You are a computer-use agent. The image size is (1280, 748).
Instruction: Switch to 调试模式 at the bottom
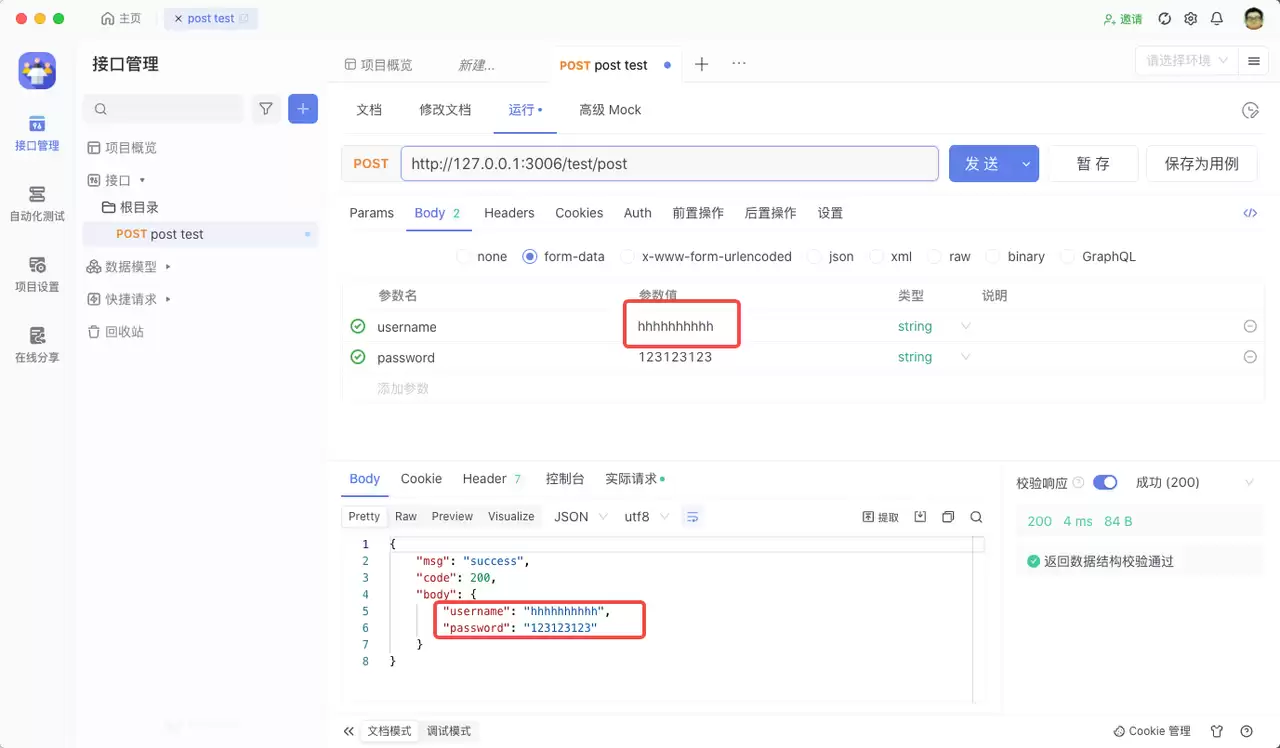449,732
